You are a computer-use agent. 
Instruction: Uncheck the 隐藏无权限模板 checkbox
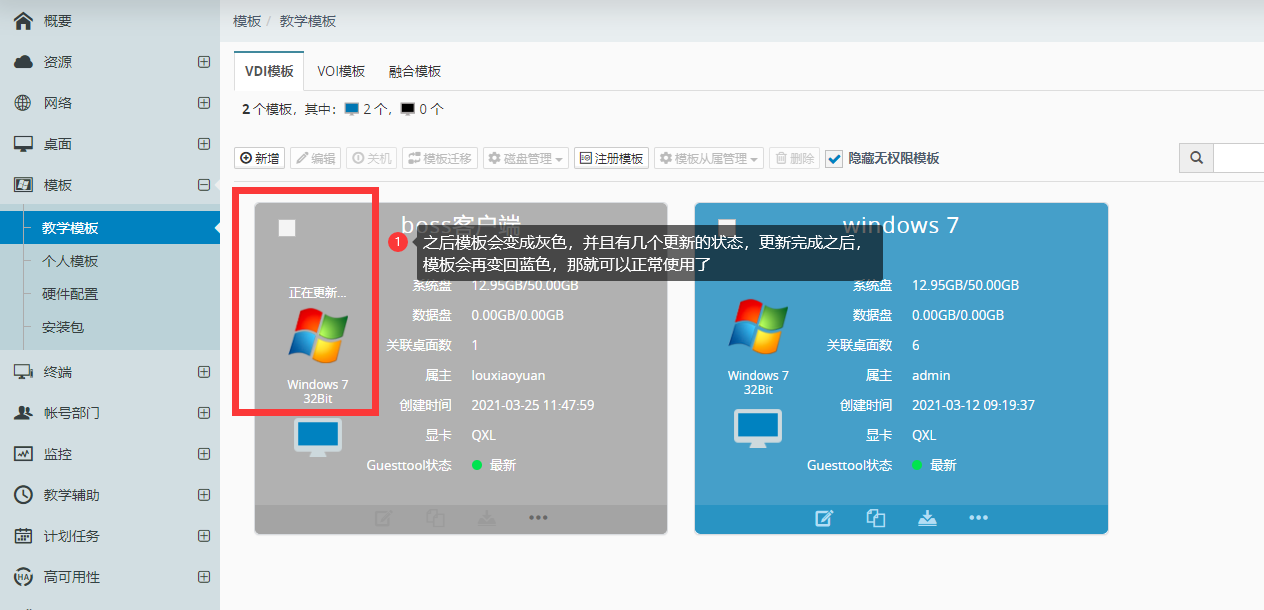coord(834,158)
